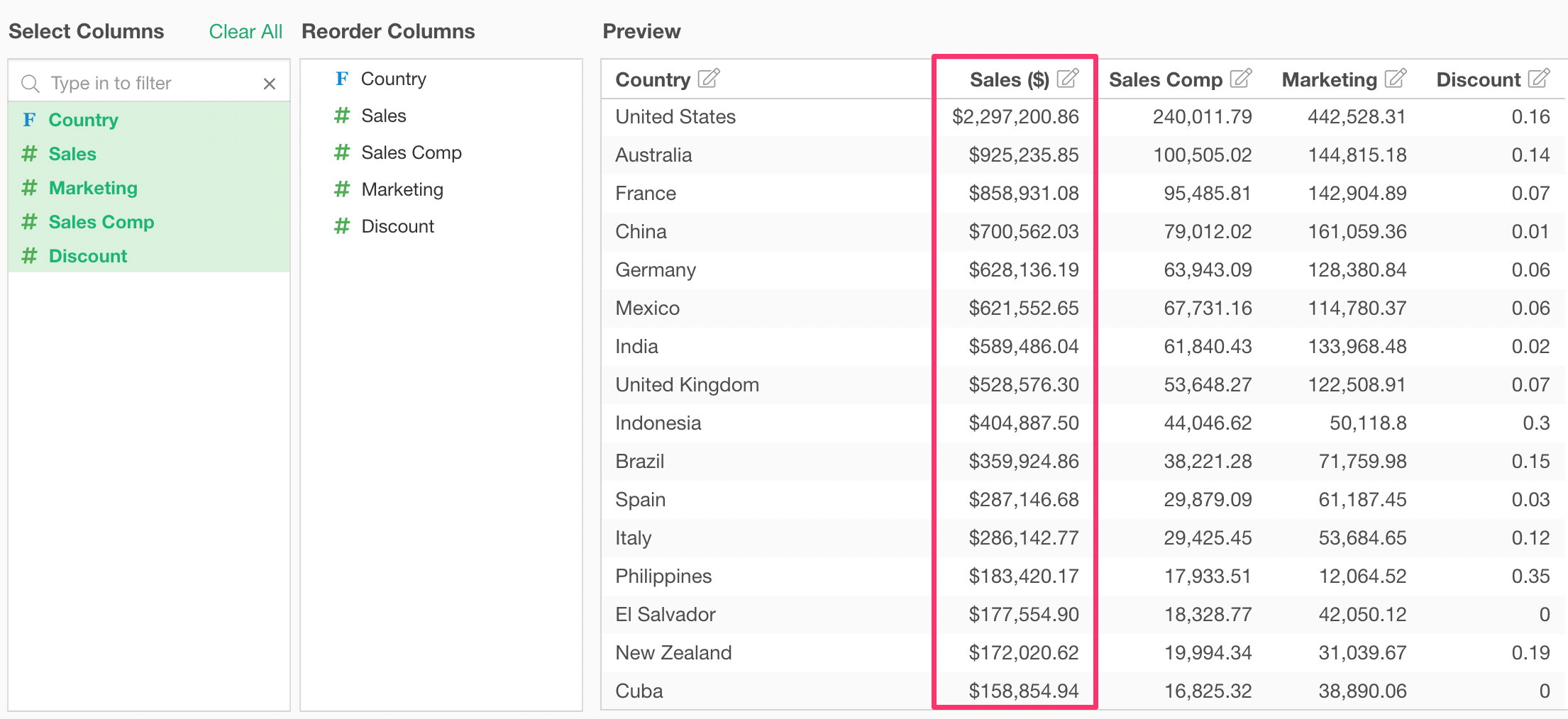Deselect Marketing in Select Columns list
Screen dimensions: 1568x719
tap(93, 188)
